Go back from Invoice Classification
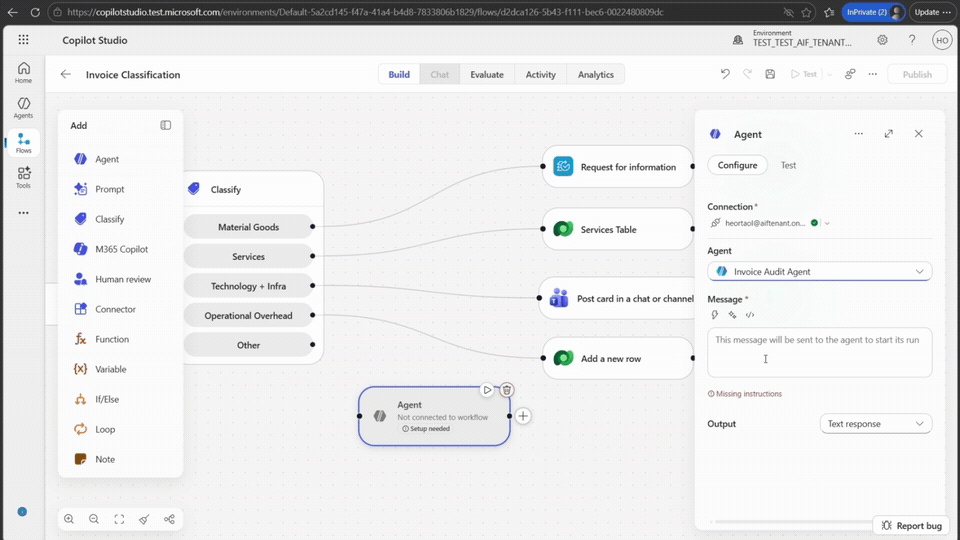The height and width of the screenshot is (540, 960). pyautogui.click(x=66, y=75)
